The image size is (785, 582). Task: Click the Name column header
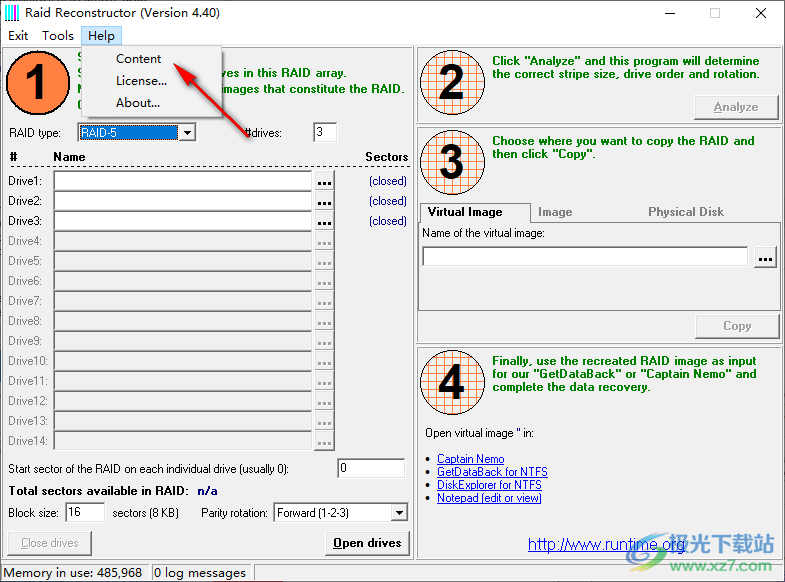point(69,157)
